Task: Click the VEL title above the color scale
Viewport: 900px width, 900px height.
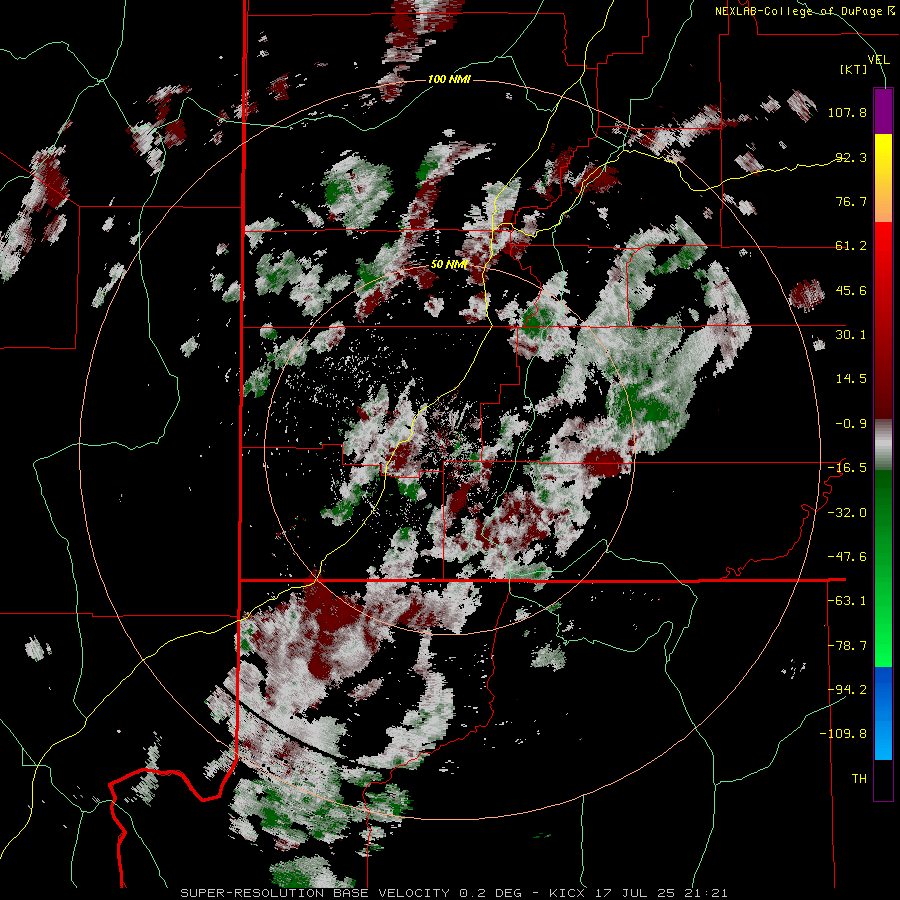Action: (878, 60)
